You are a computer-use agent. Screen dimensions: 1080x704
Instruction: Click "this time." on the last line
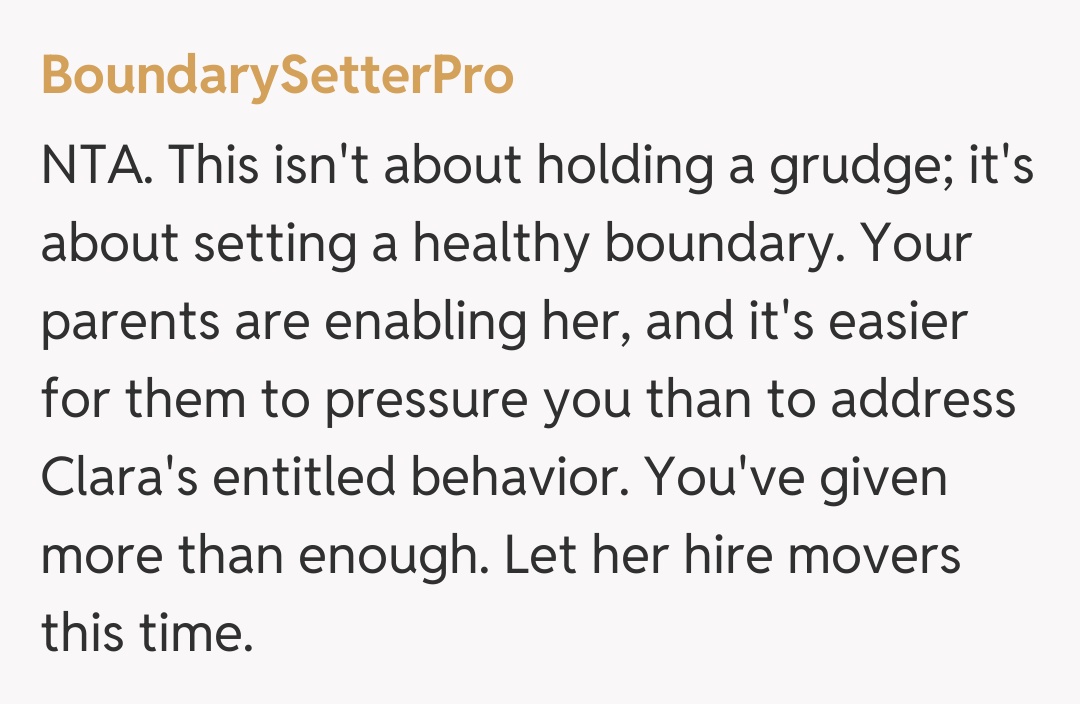146,635
